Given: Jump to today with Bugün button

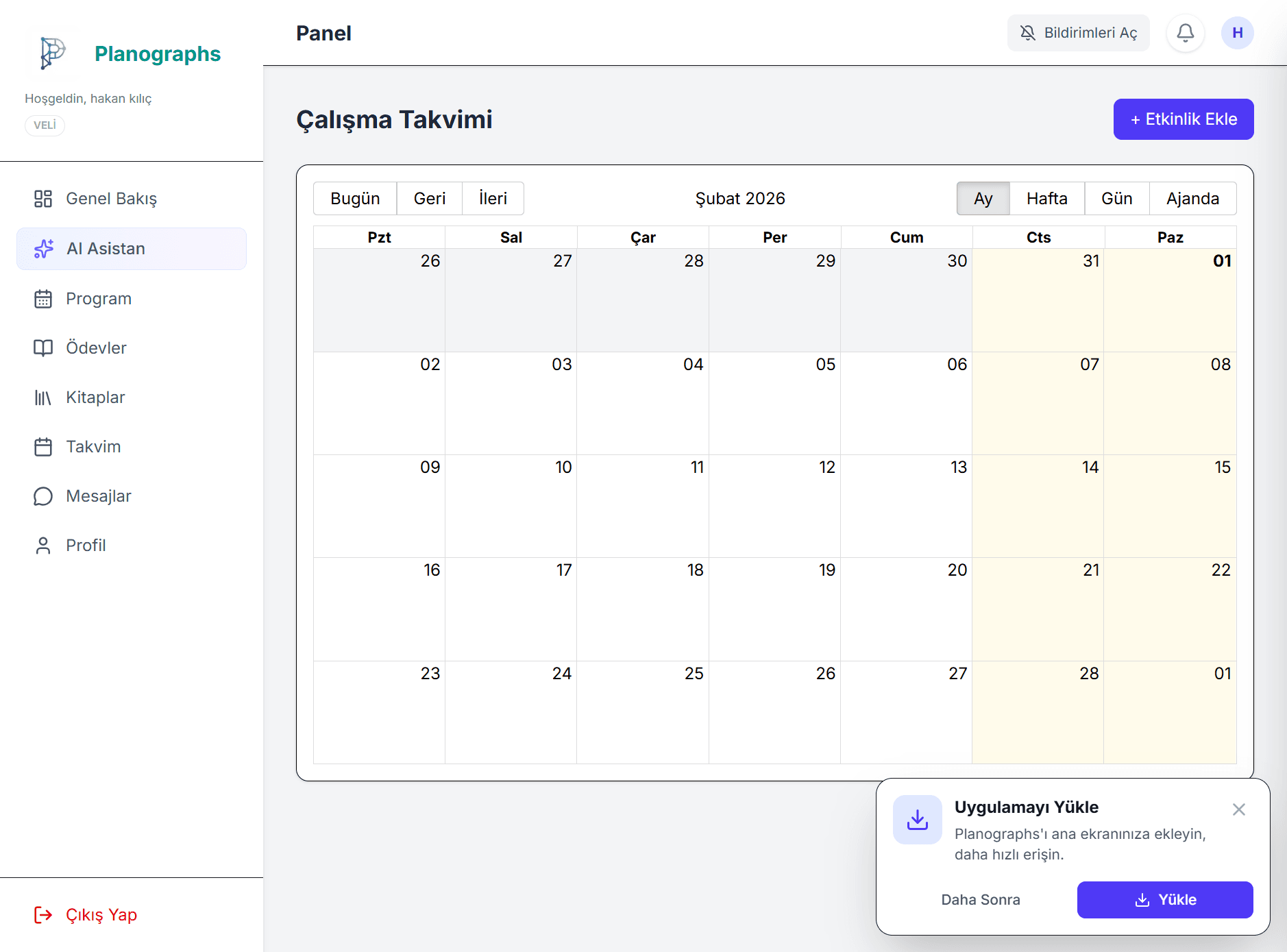Looking at the screenshot, I should pos(355,199).
